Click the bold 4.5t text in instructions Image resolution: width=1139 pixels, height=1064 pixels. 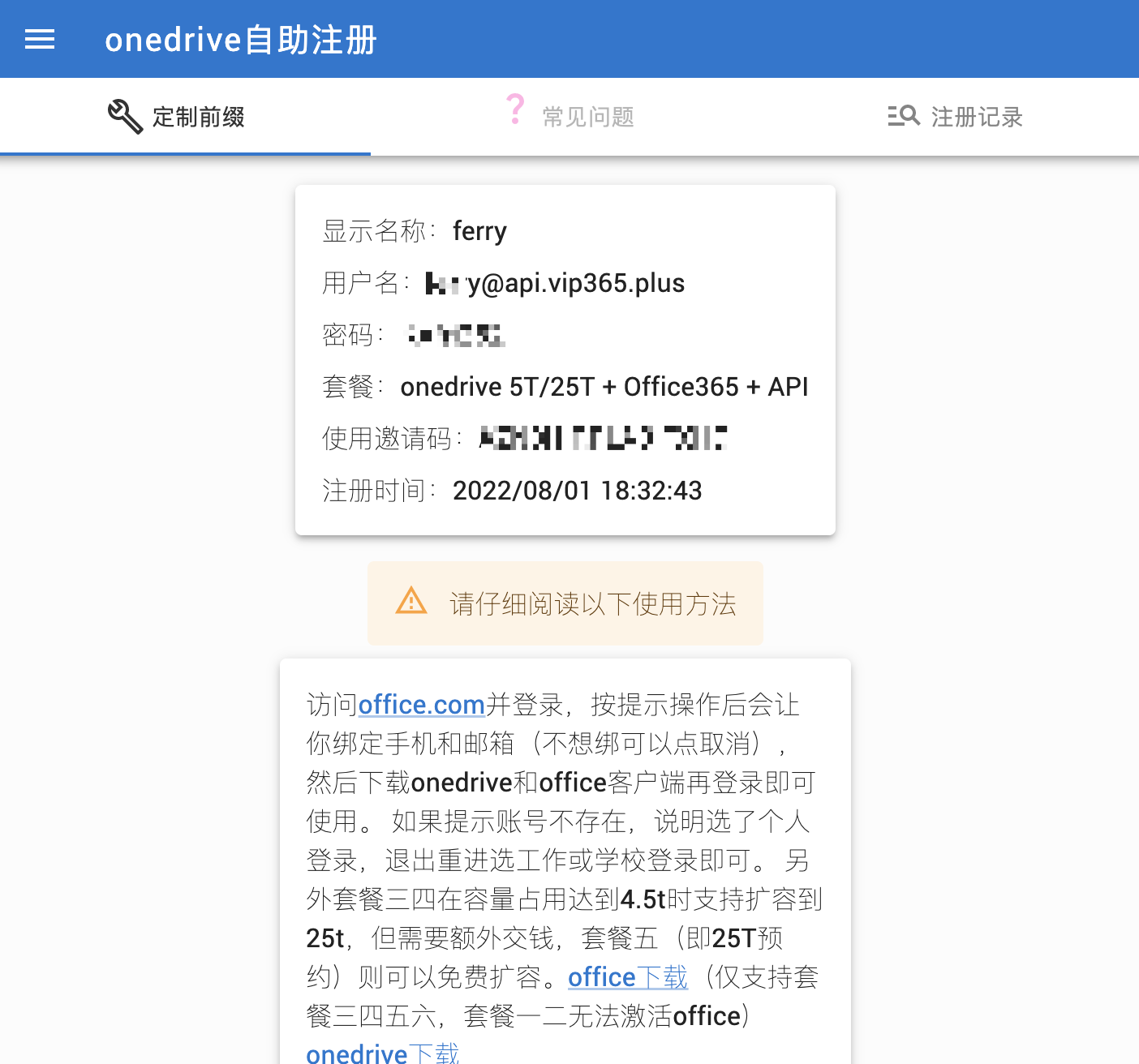tap(643, 899)
